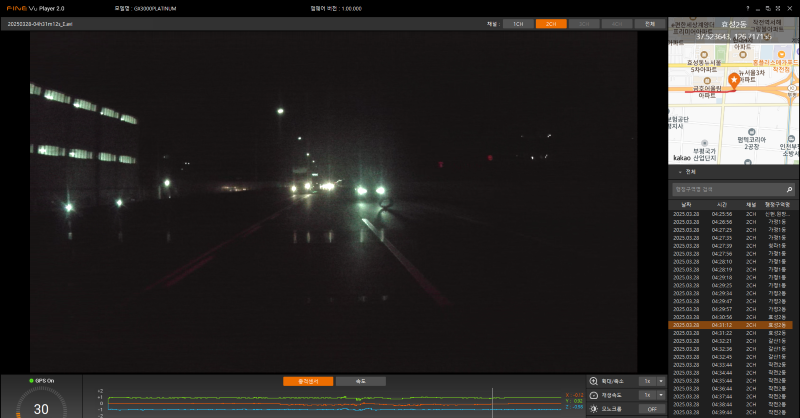This screenshot has height=418, width=800.
Task: Select the recording at 04:30:56
Action: (731, 317)
